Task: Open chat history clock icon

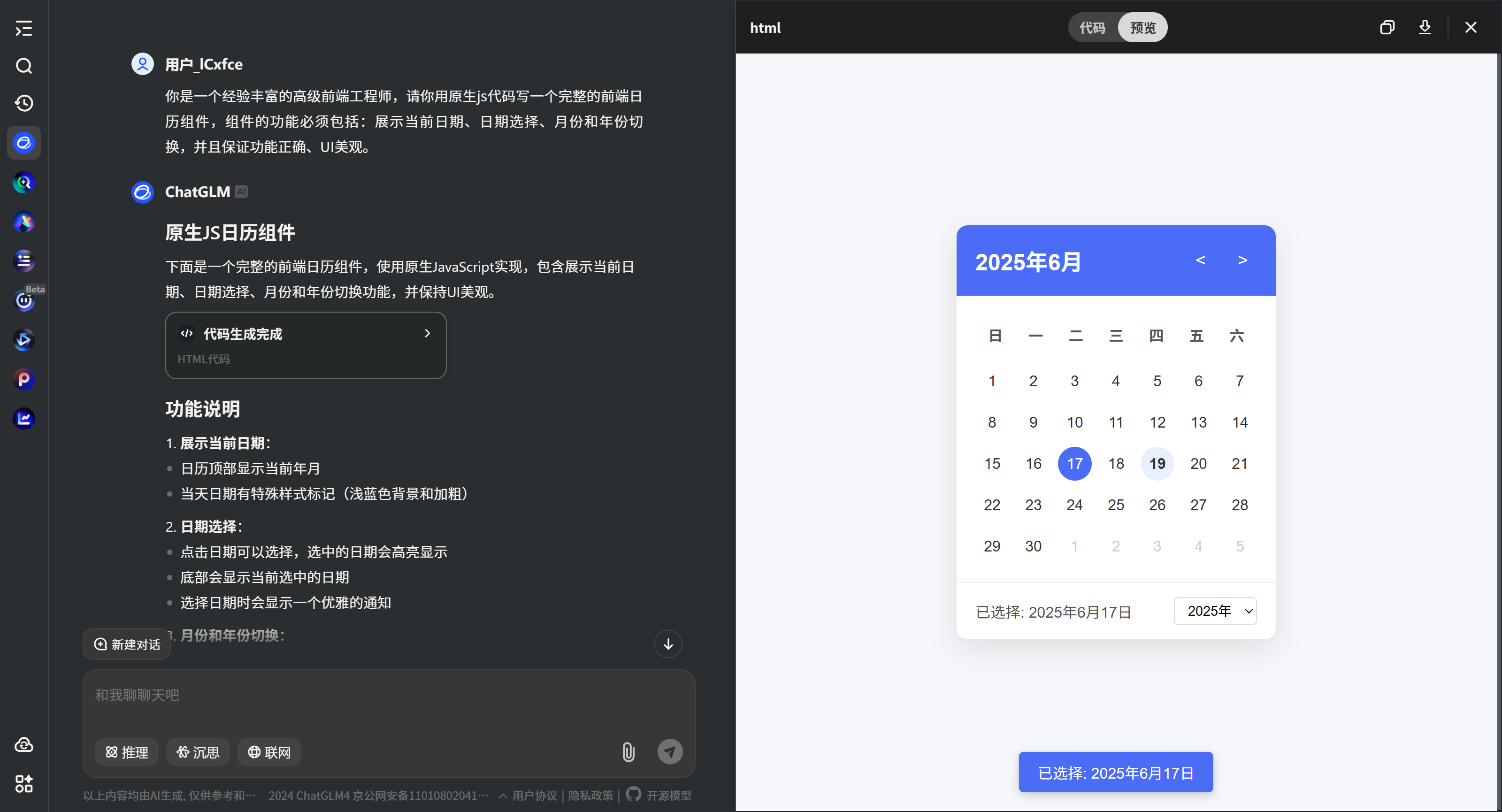Action: 24,103
